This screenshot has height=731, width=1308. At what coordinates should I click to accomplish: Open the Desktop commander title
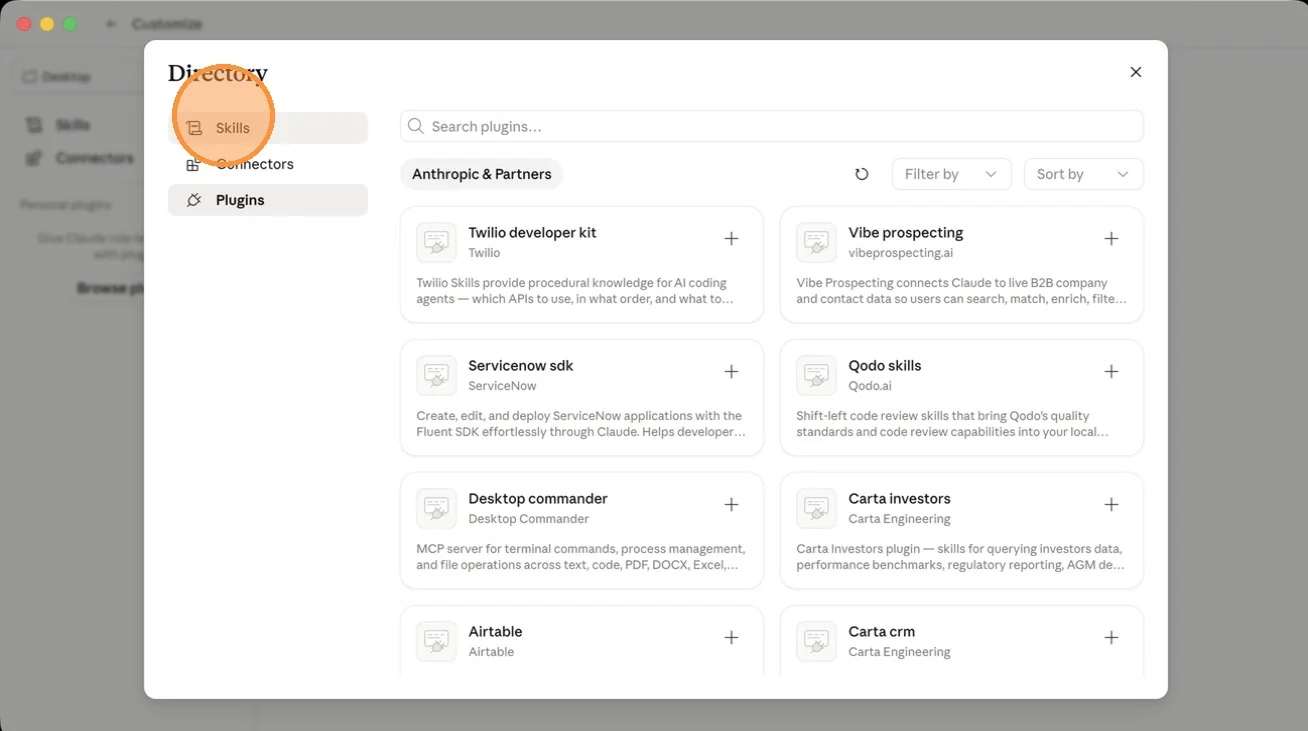pos(538,498)
